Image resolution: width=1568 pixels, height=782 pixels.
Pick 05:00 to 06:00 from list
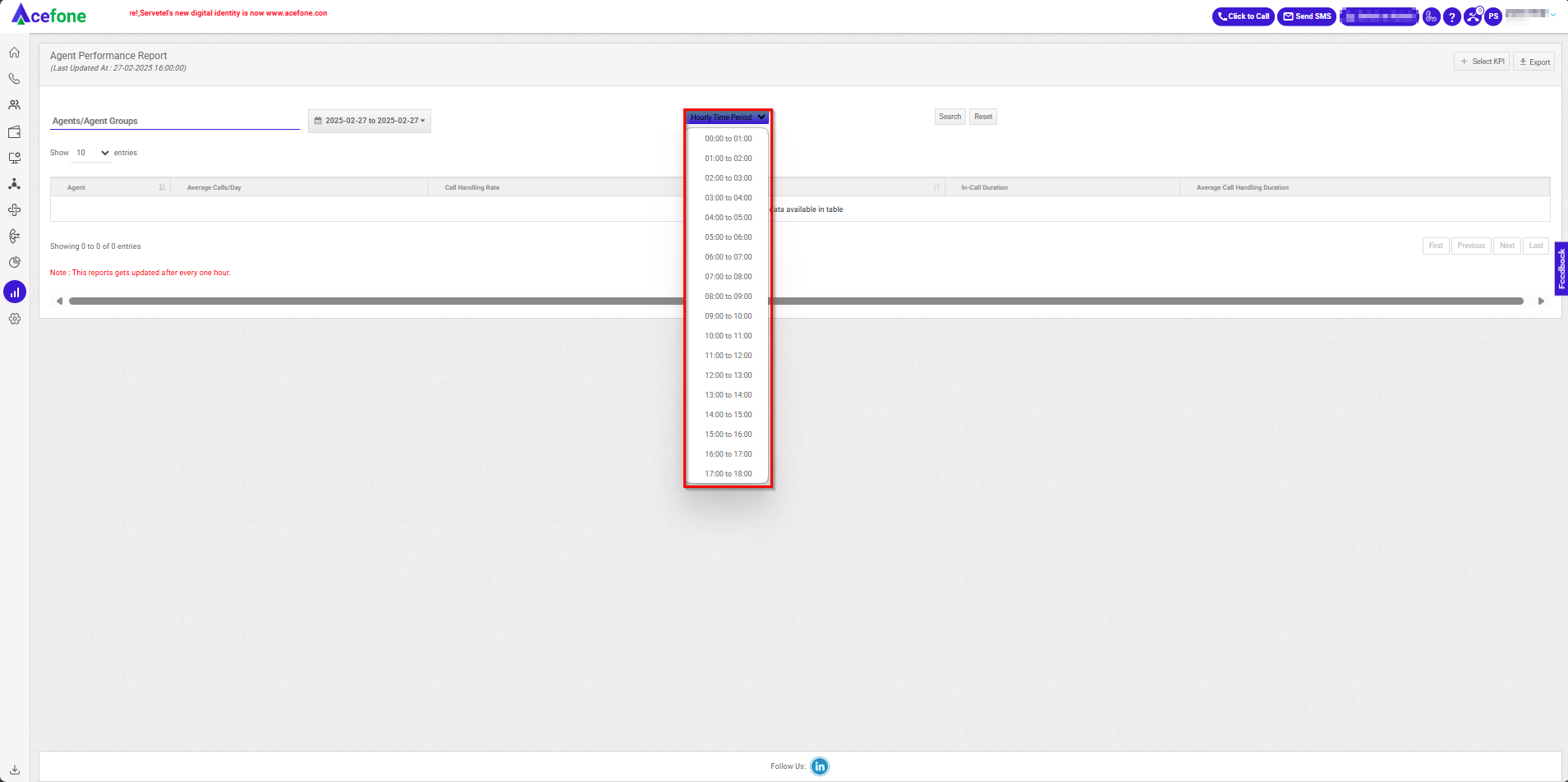[728, 237]
